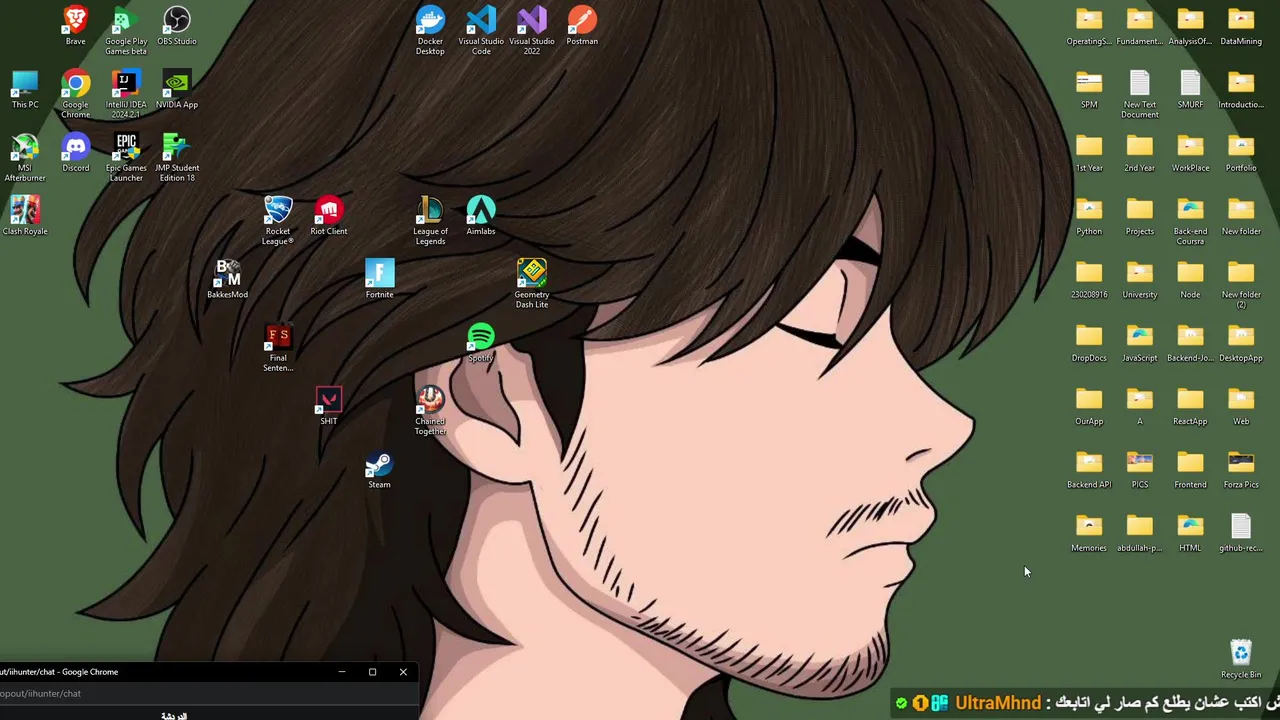Open the 1st Year folder
1280x720 pixels.
coord(1089,152)
